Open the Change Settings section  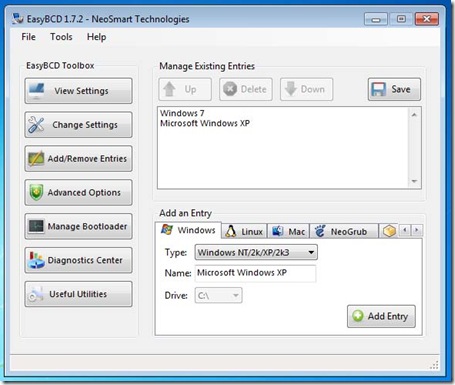(78, 125)
